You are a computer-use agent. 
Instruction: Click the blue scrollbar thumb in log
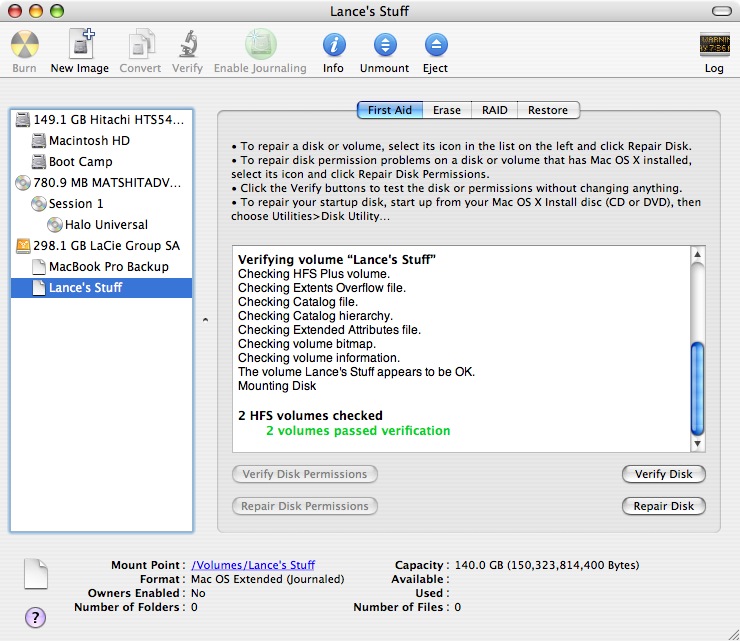point(697,389)
